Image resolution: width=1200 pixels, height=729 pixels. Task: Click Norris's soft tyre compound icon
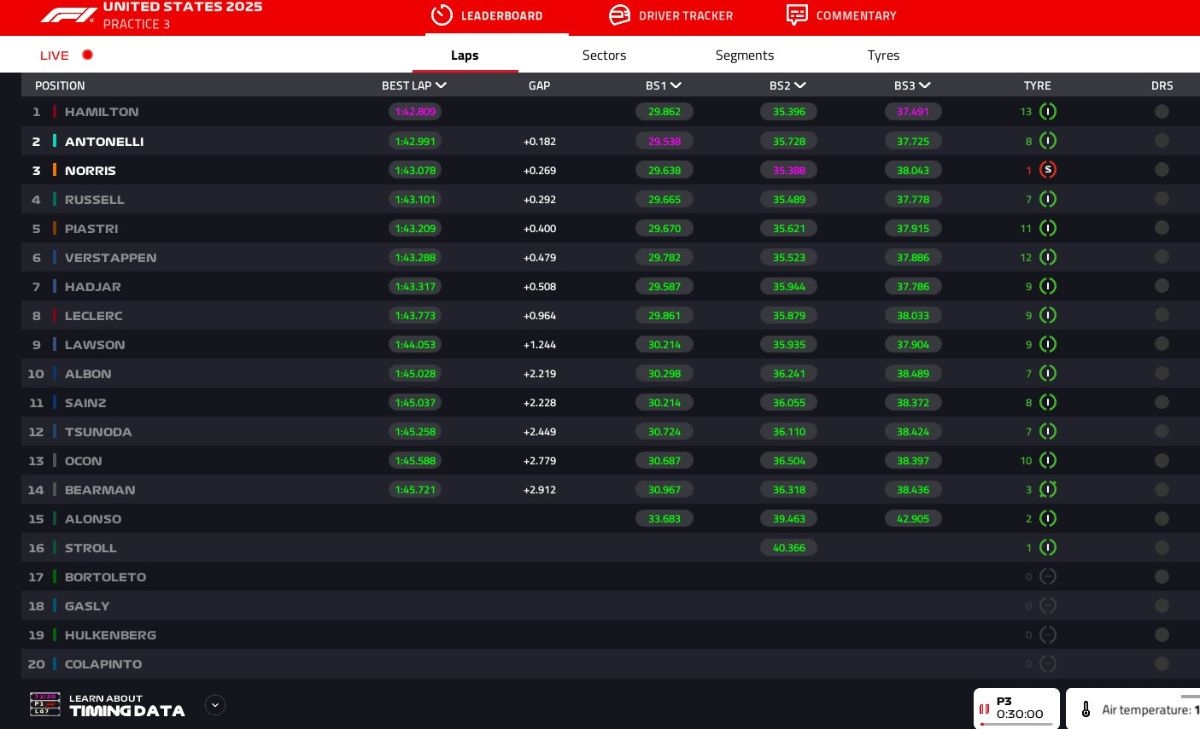pos(1048,170)
